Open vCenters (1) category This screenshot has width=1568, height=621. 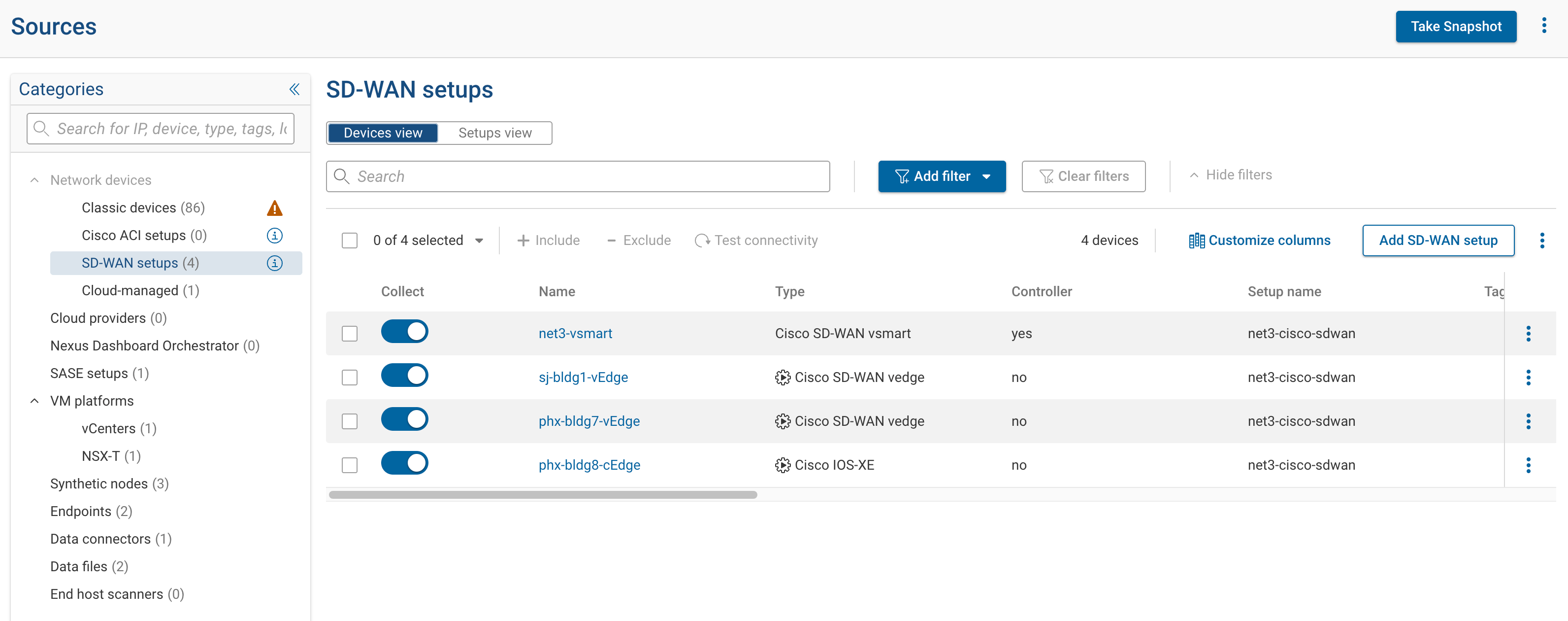tap(119, 428)
